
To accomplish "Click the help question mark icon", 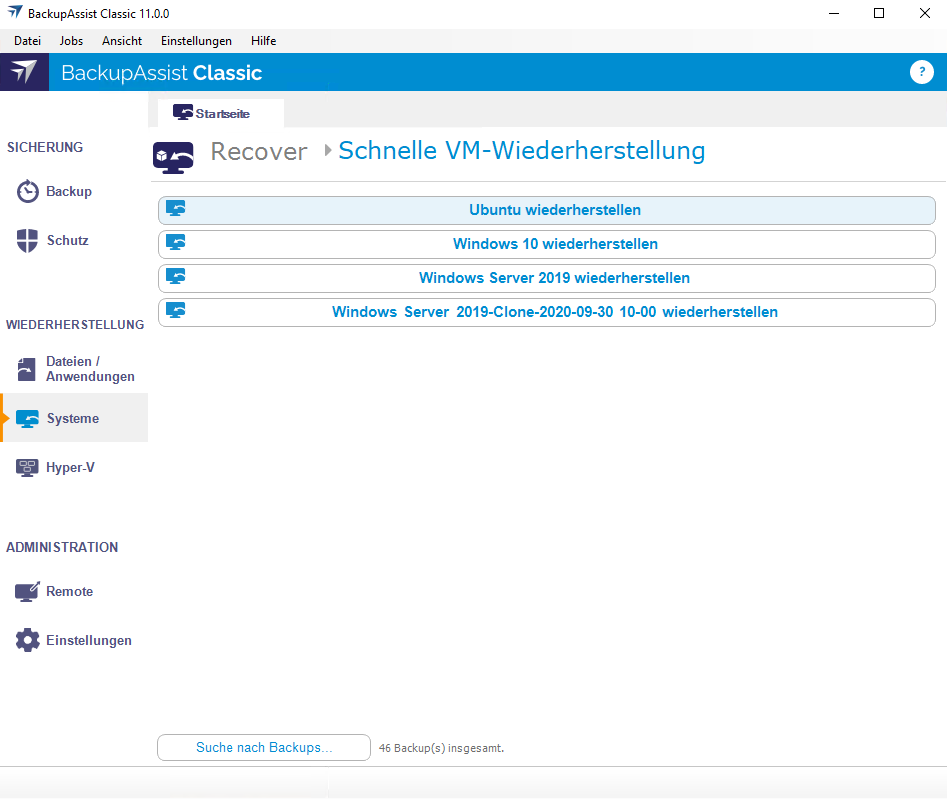I will click(x=921, y=72).
